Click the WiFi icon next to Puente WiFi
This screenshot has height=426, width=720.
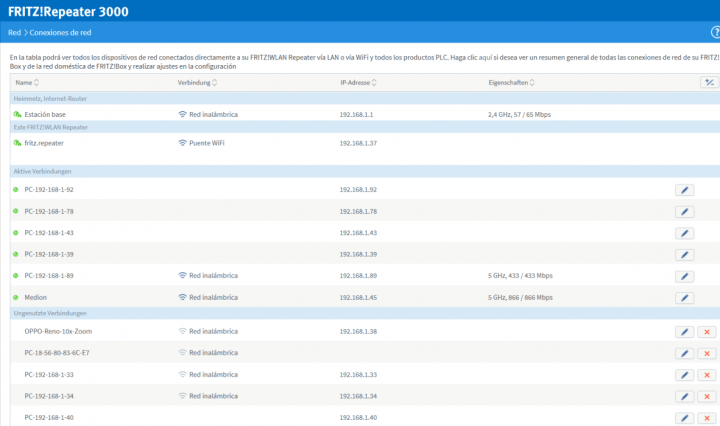coord(182,143)
